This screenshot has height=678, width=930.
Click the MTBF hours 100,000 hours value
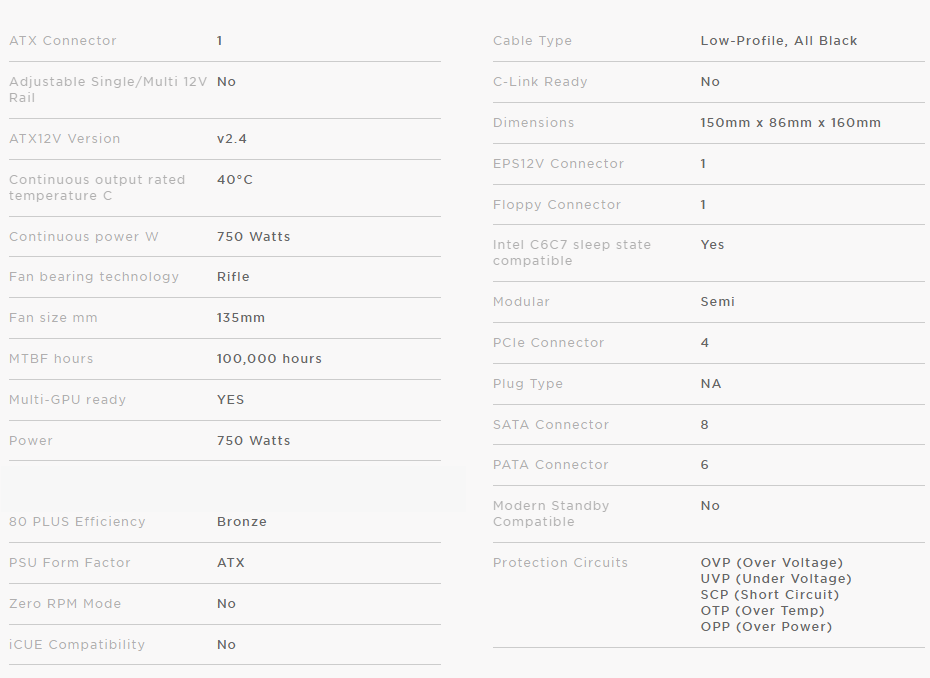pyautogui.click(x=269, y=359)
